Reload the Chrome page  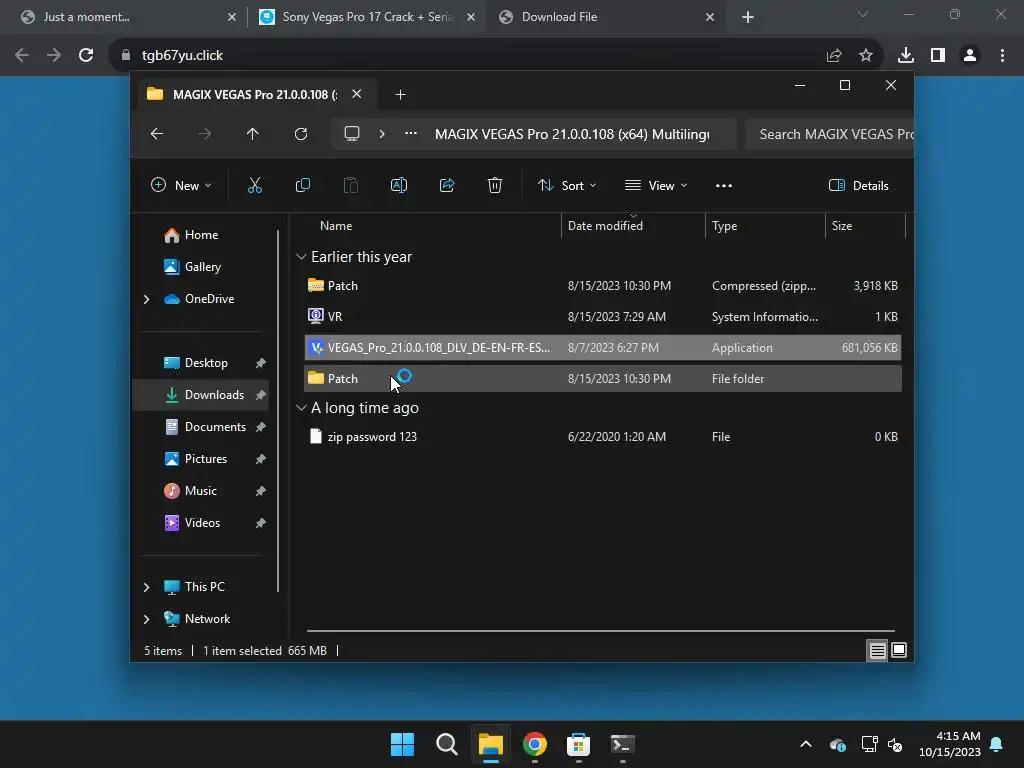click(86, 56)
